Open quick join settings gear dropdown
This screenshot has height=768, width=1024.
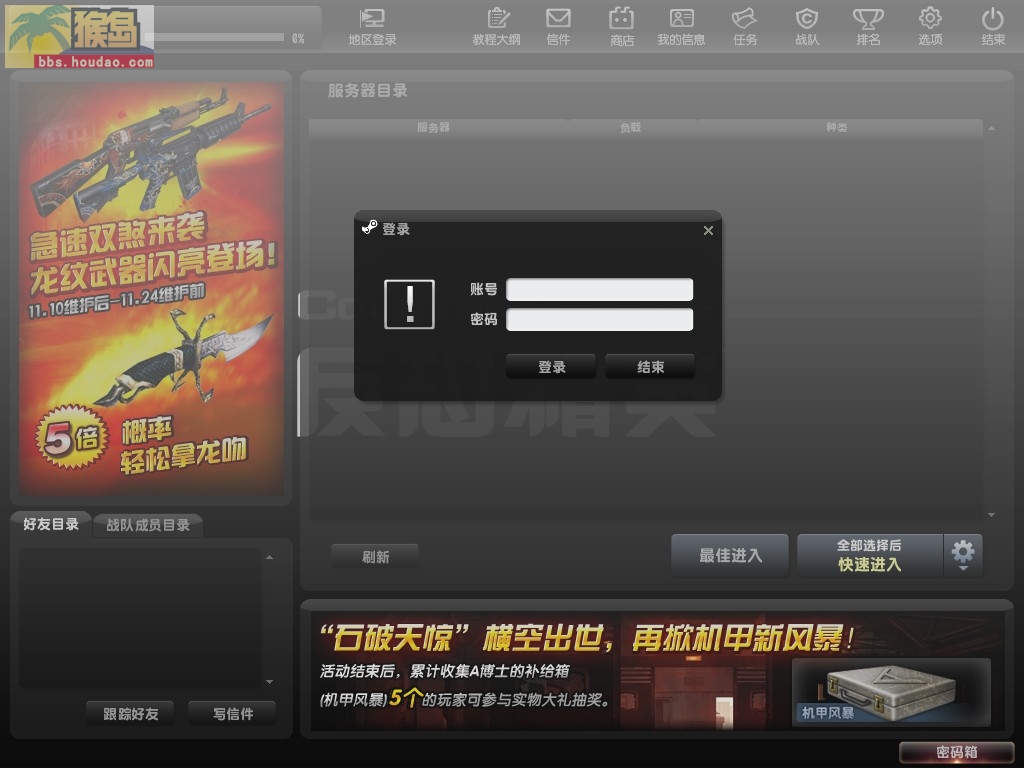tap(963, 555)
